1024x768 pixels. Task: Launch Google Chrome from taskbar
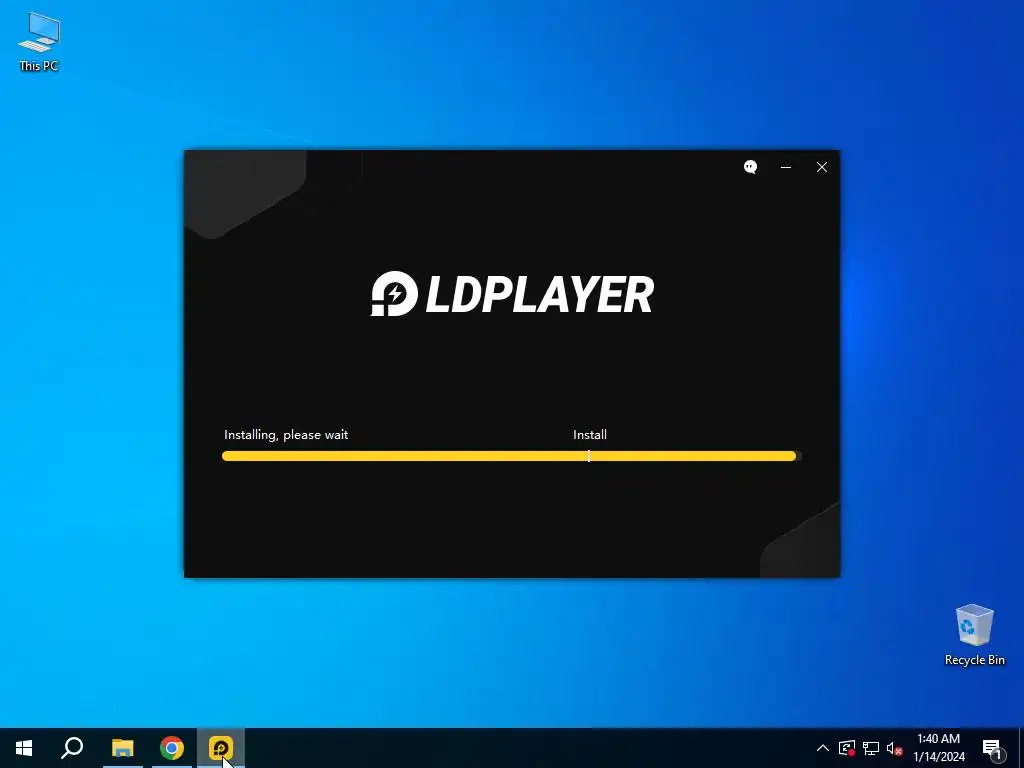(172, 748)
